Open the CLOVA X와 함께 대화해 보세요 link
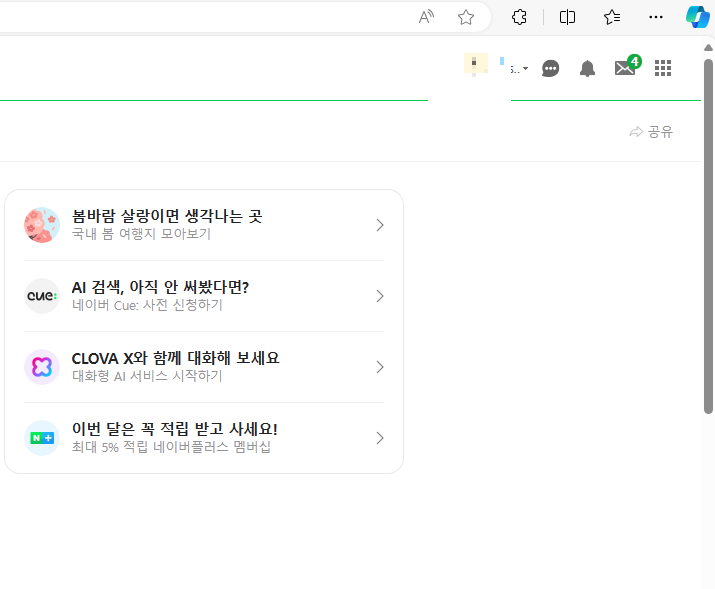 176,358
